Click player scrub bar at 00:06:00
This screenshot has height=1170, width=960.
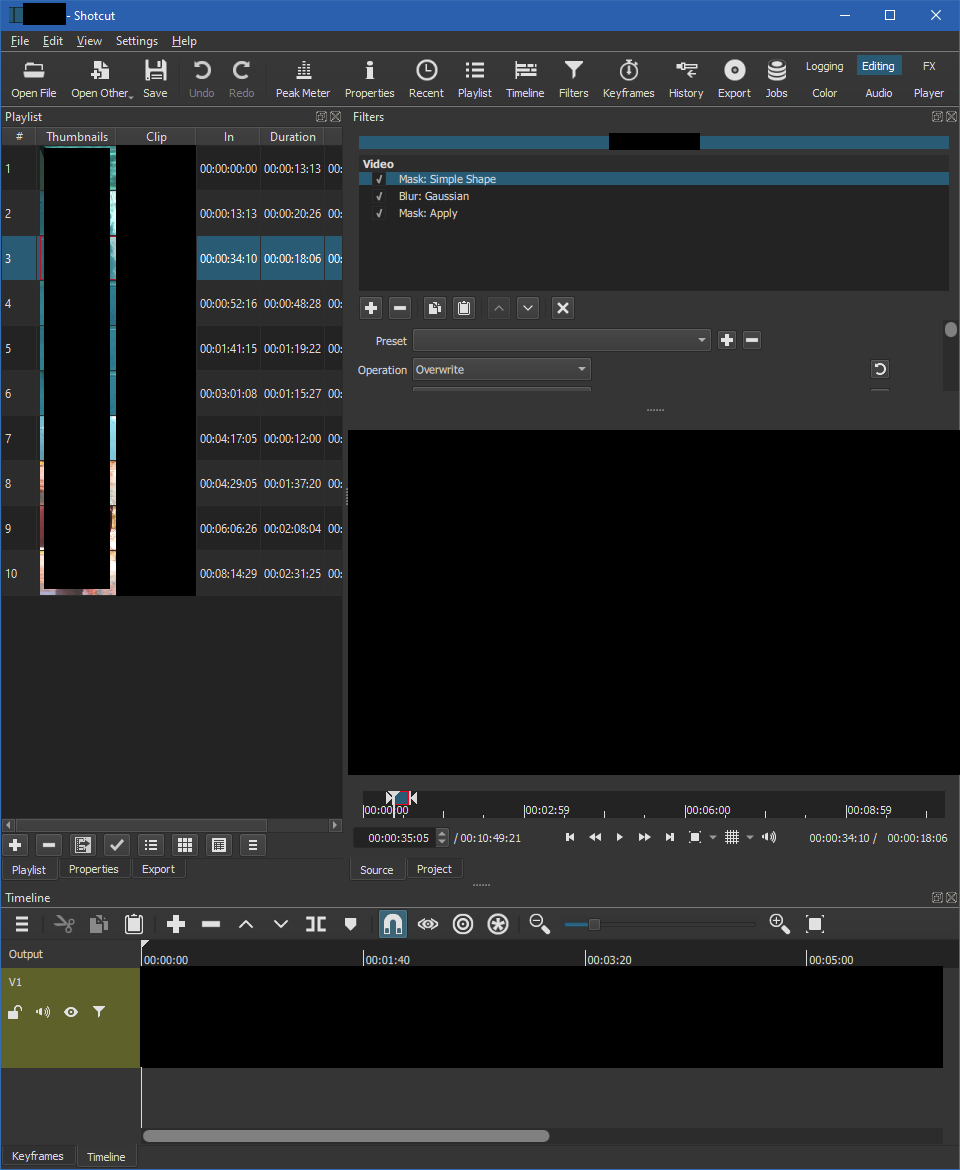686,810
